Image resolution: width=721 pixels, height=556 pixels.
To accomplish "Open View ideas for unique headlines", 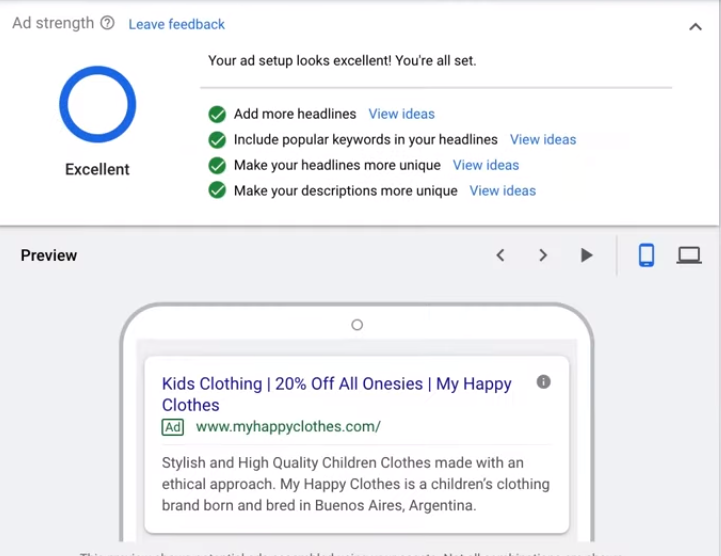I will click(x=486, y=165).
